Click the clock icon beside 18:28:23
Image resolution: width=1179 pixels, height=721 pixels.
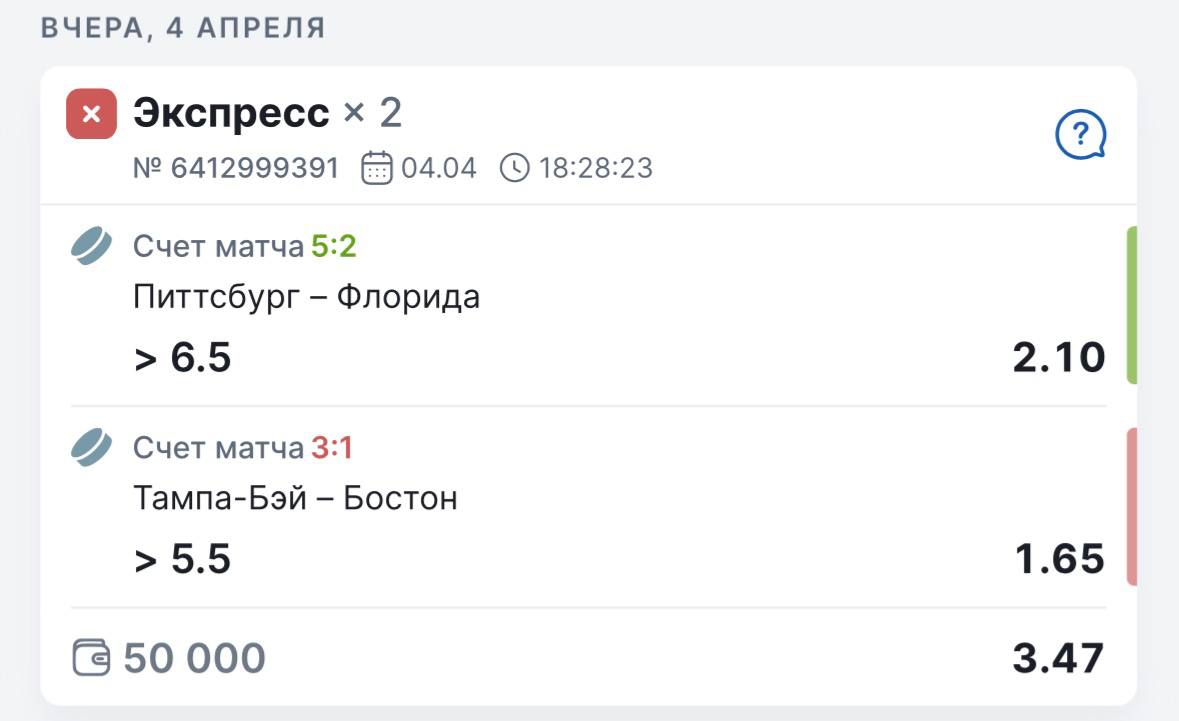point(514,167)
